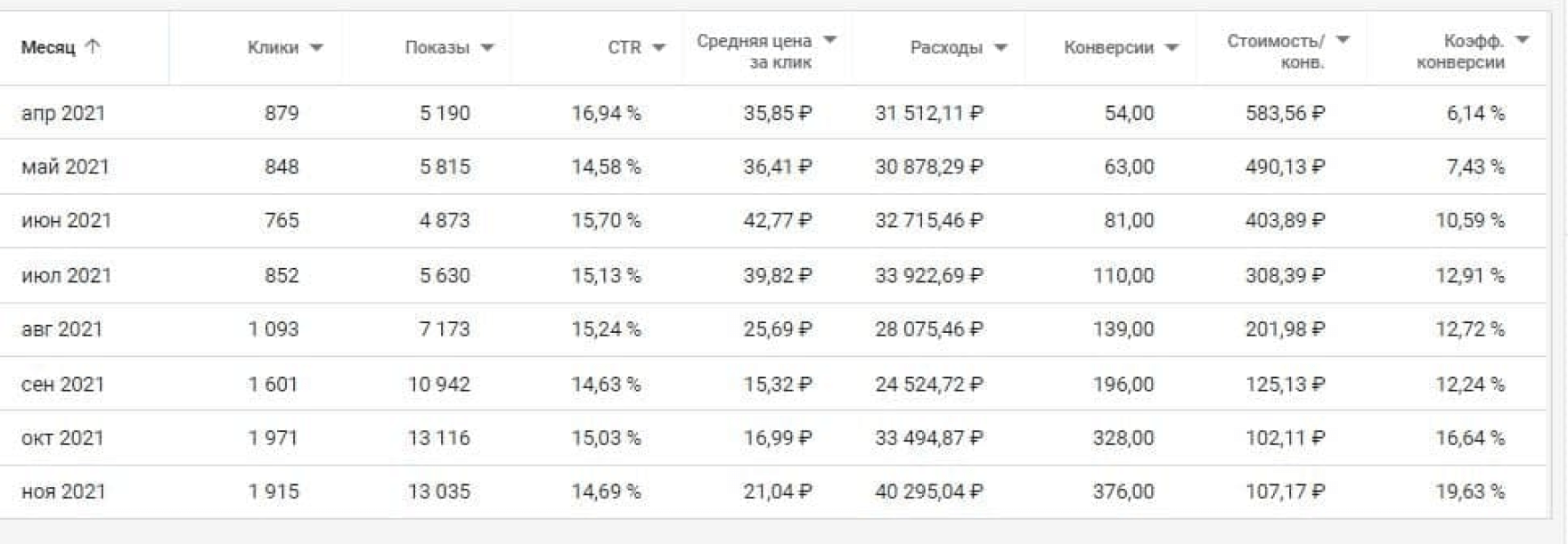Screen dimensions: 1568x544
Task: Click the Месяц column header label
Action: click(48, 47)
